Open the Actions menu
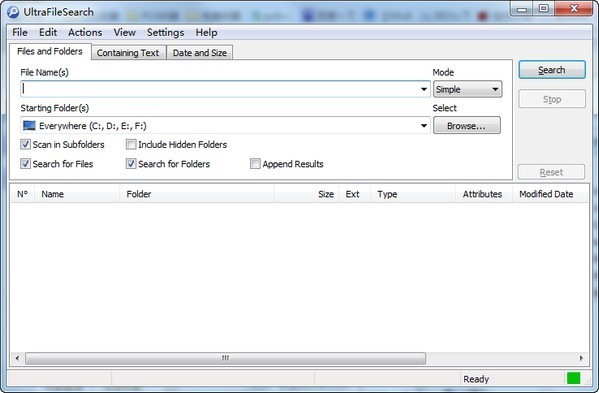Screen dimensions: 599x393 coord(85,32)
